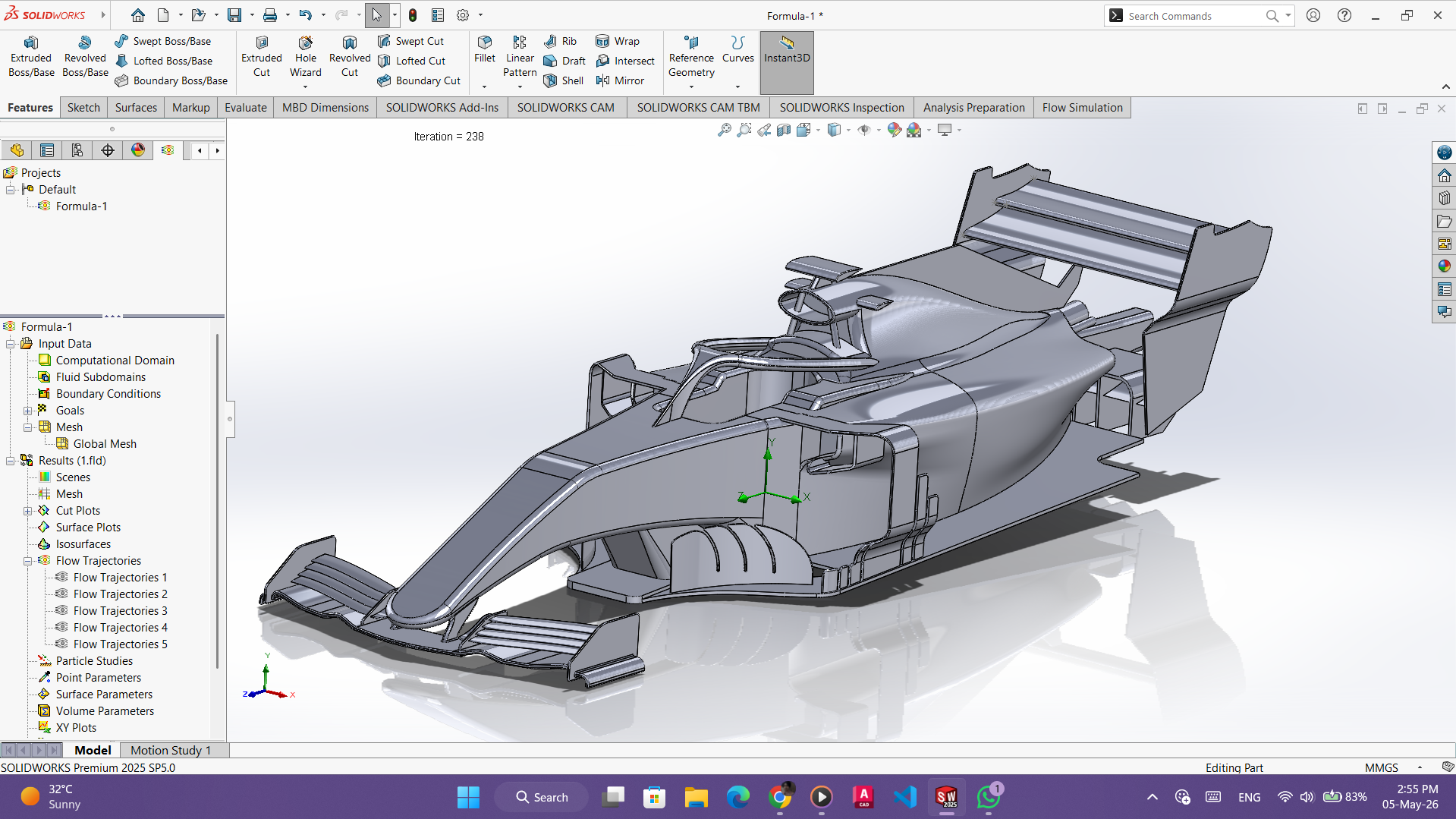
Task: Activate the Revolved Cut tool
Action: click(350, 57)
